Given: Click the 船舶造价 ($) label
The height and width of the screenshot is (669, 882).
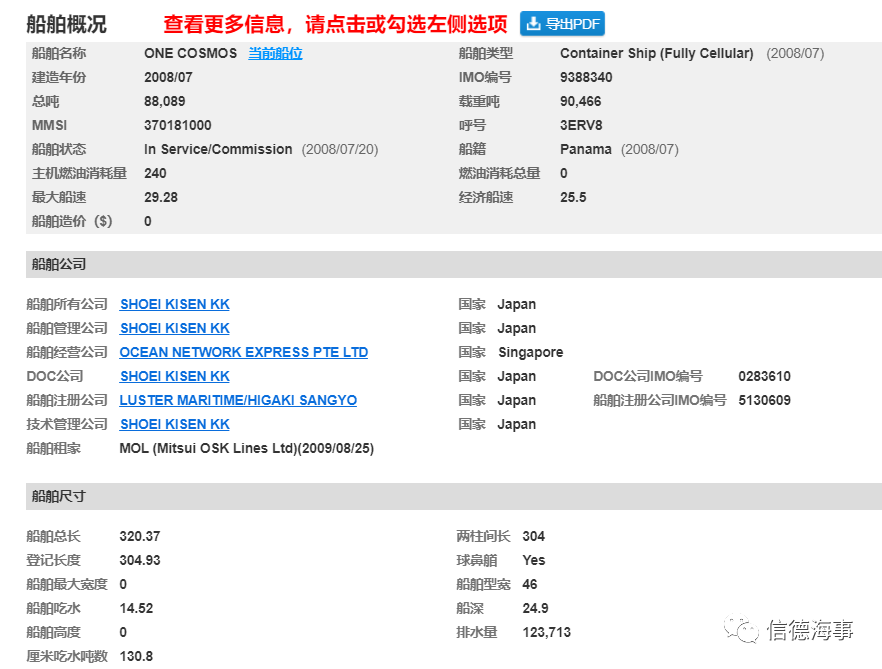Looking at the screenshot, I should pos(72,221).
